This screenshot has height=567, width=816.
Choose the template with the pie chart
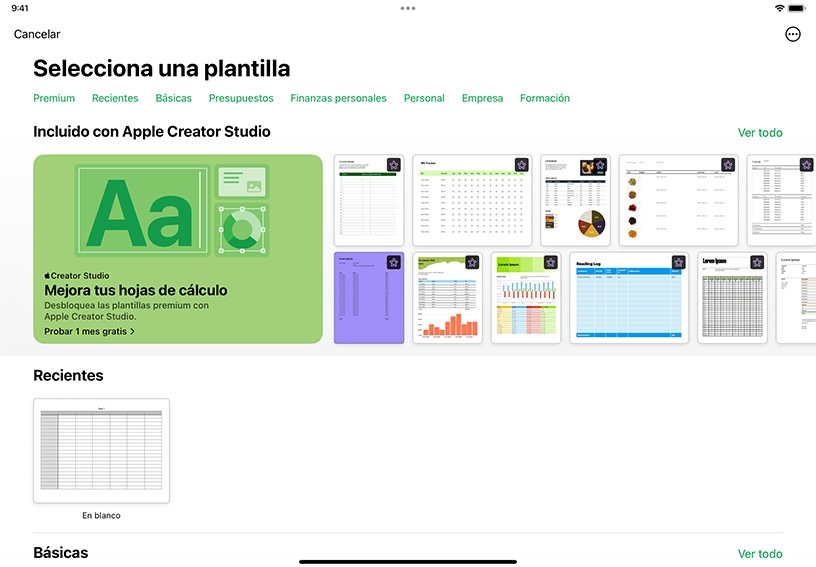[x=575, y=200]
